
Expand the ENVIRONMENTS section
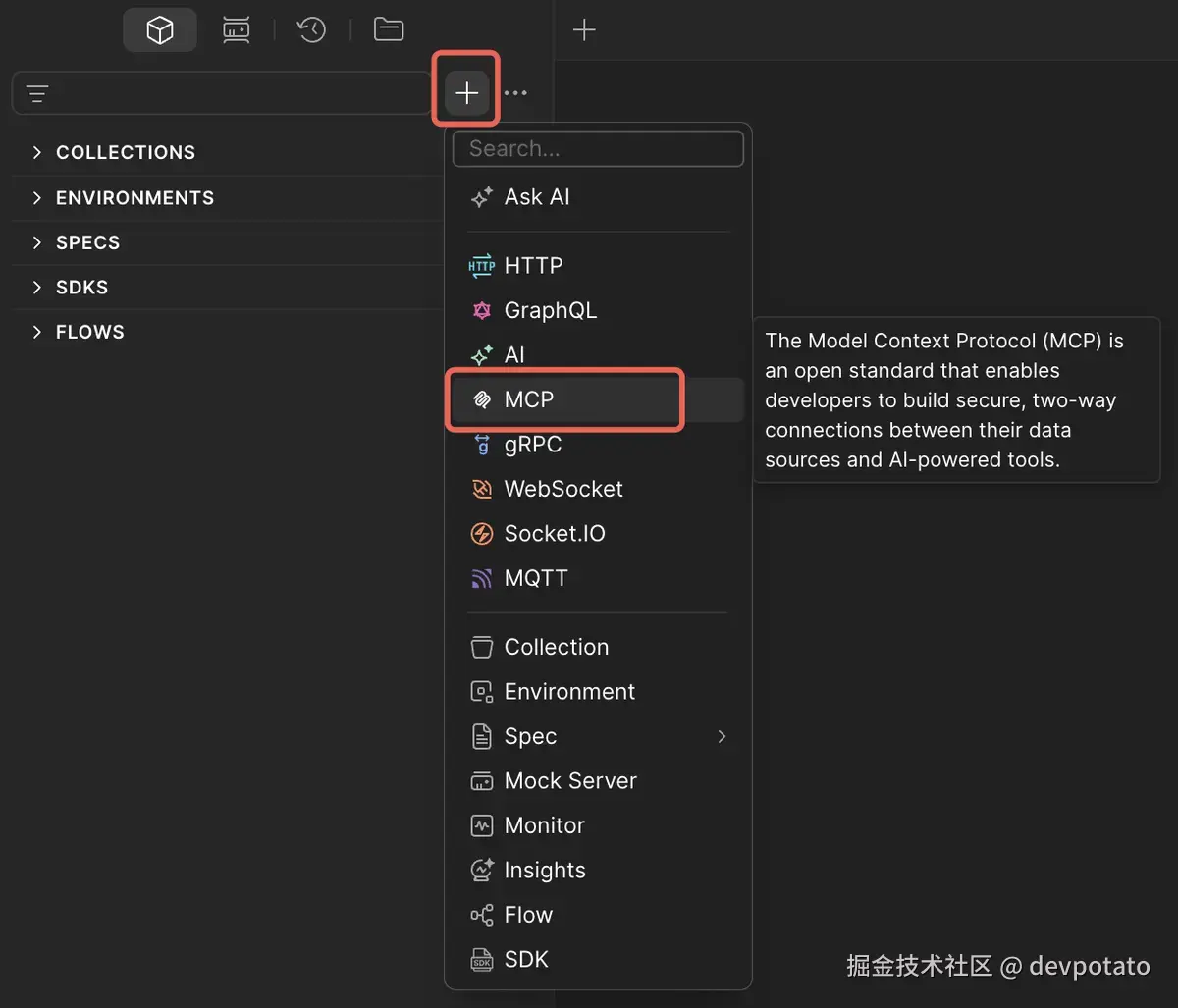(x=37, y=197)
